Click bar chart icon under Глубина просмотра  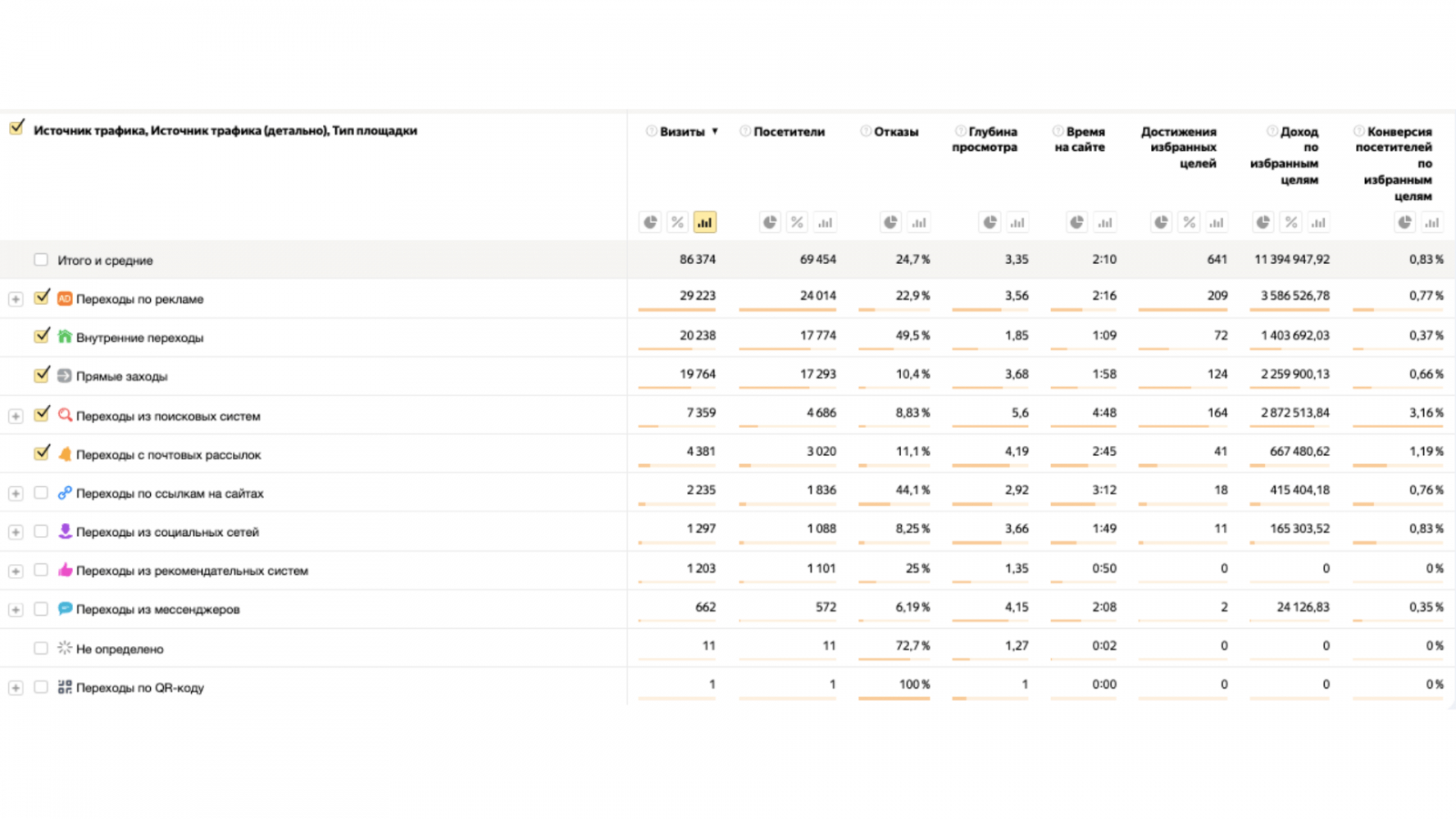[1017, 222]
